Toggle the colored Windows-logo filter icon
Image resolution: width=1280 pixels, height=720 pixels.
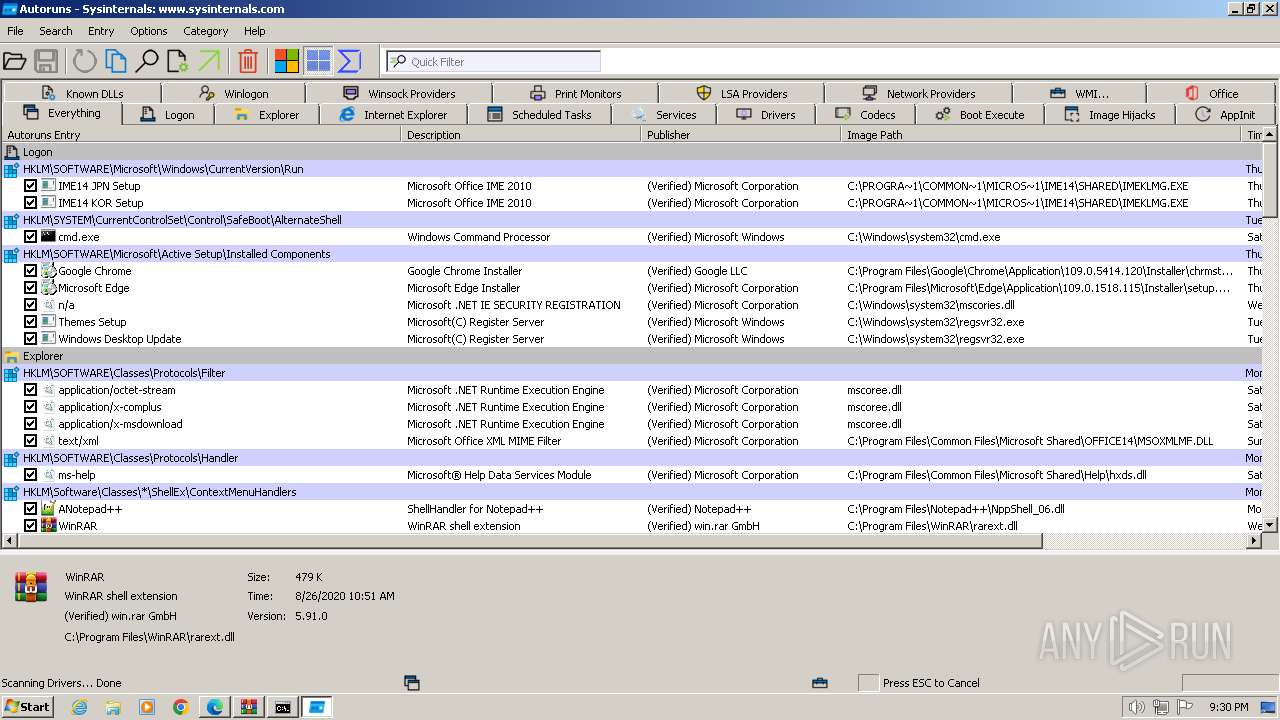[x=287, y=61]
